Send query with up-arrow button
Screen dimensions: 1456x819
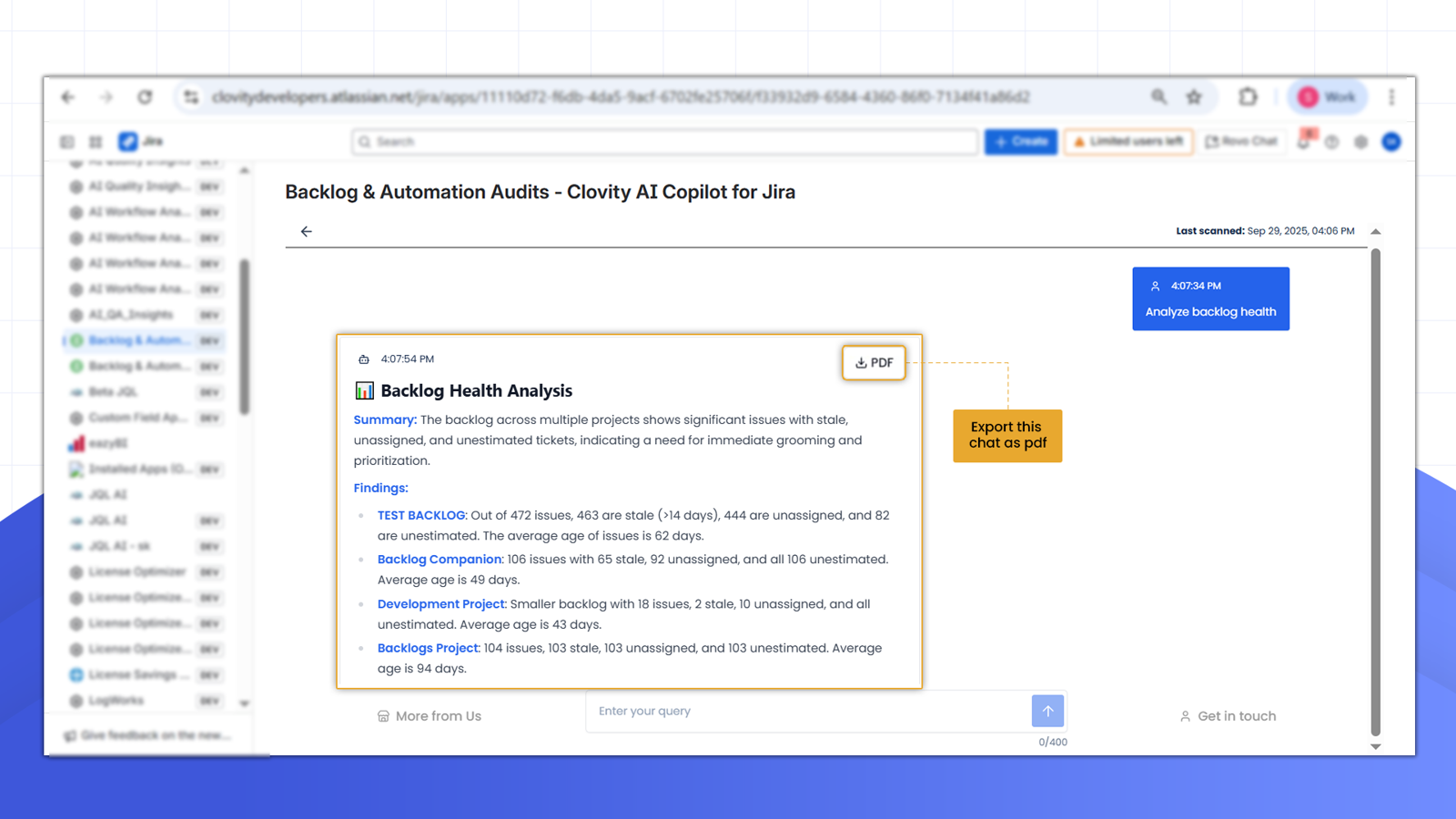(1047, 711)
